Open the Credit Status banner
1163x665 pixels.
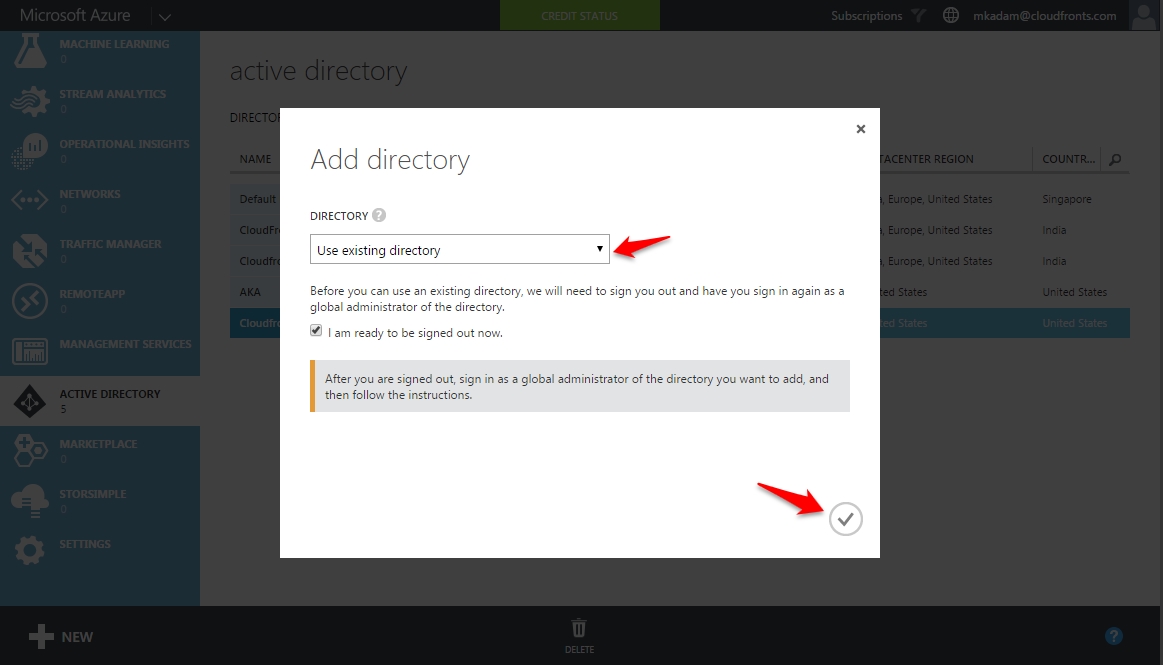[579, 16]
